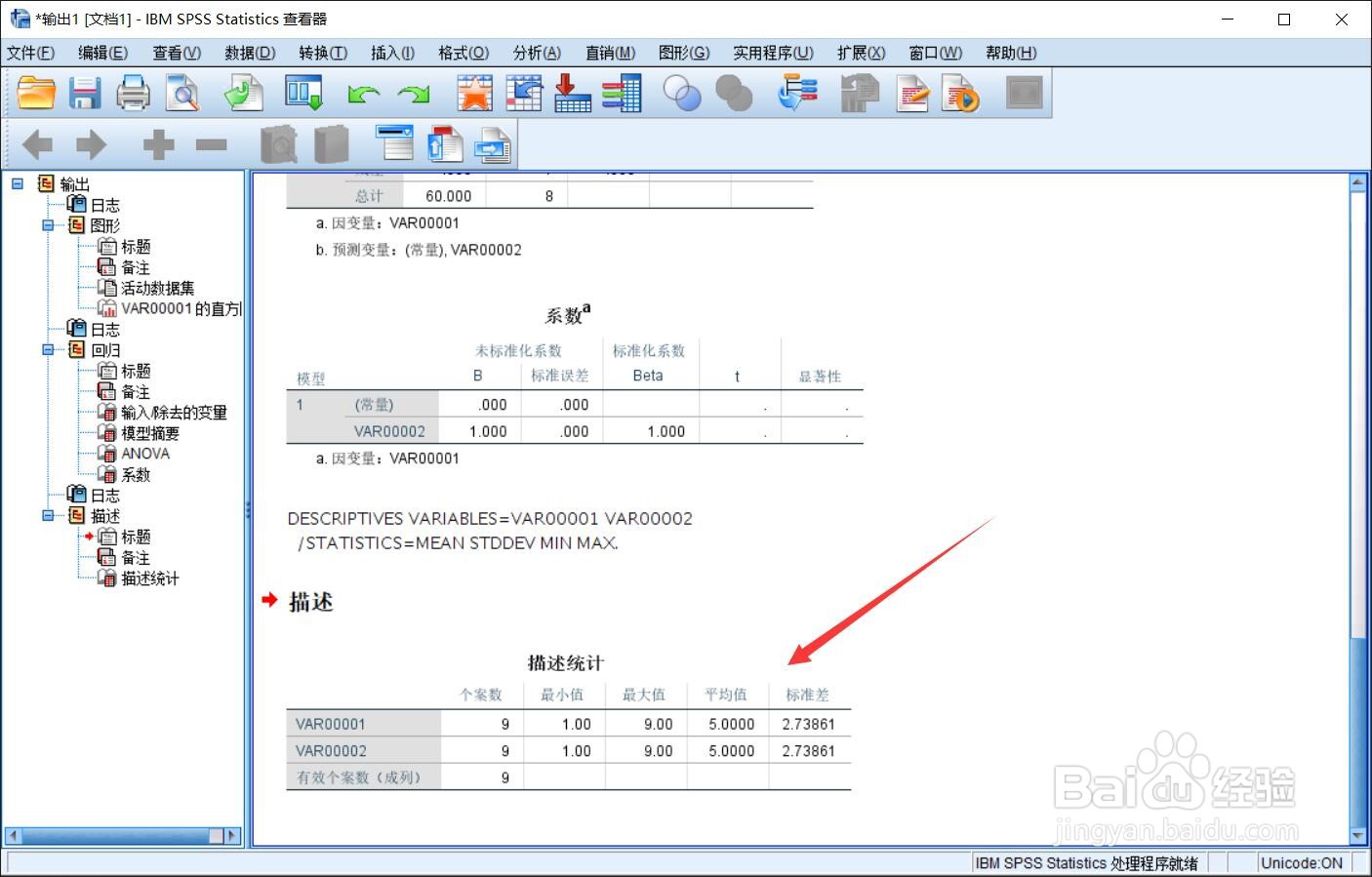Click the overlapping circles Select Cases icon
The image size is (1372, 877).
682,94
